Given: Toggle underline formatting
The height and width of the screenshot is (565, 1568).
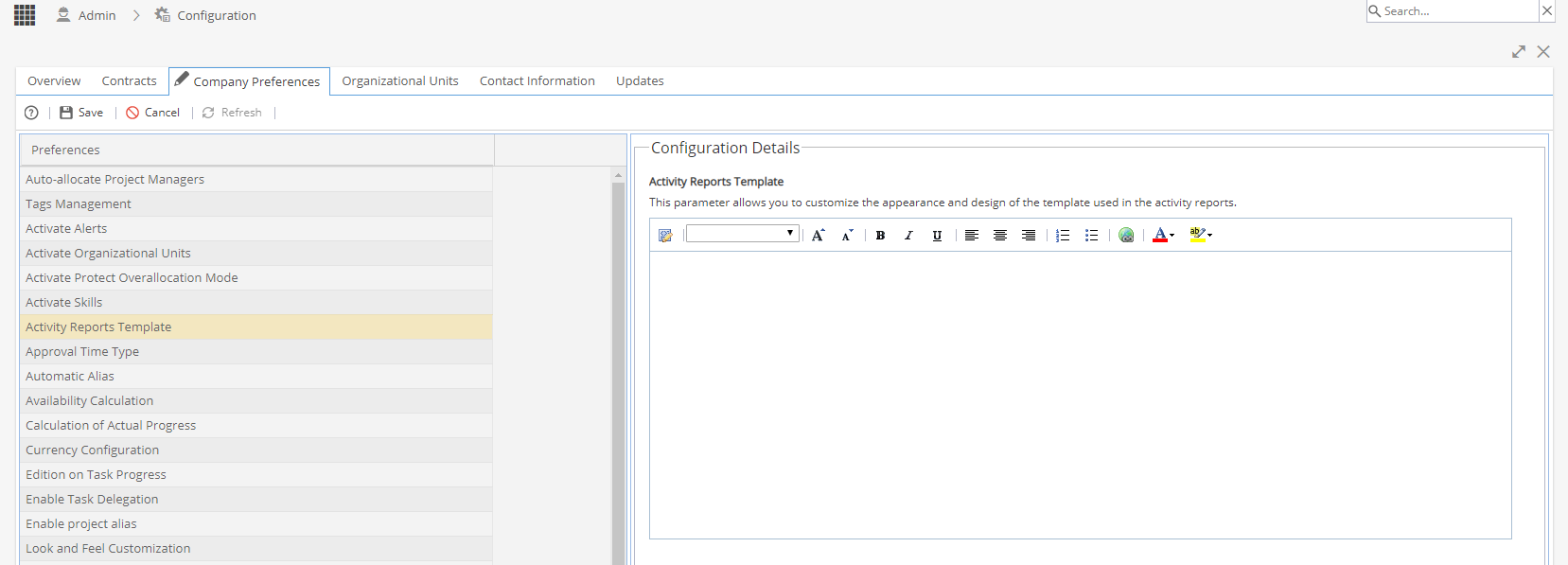Looking at the screenshot, I should point(937,235).
